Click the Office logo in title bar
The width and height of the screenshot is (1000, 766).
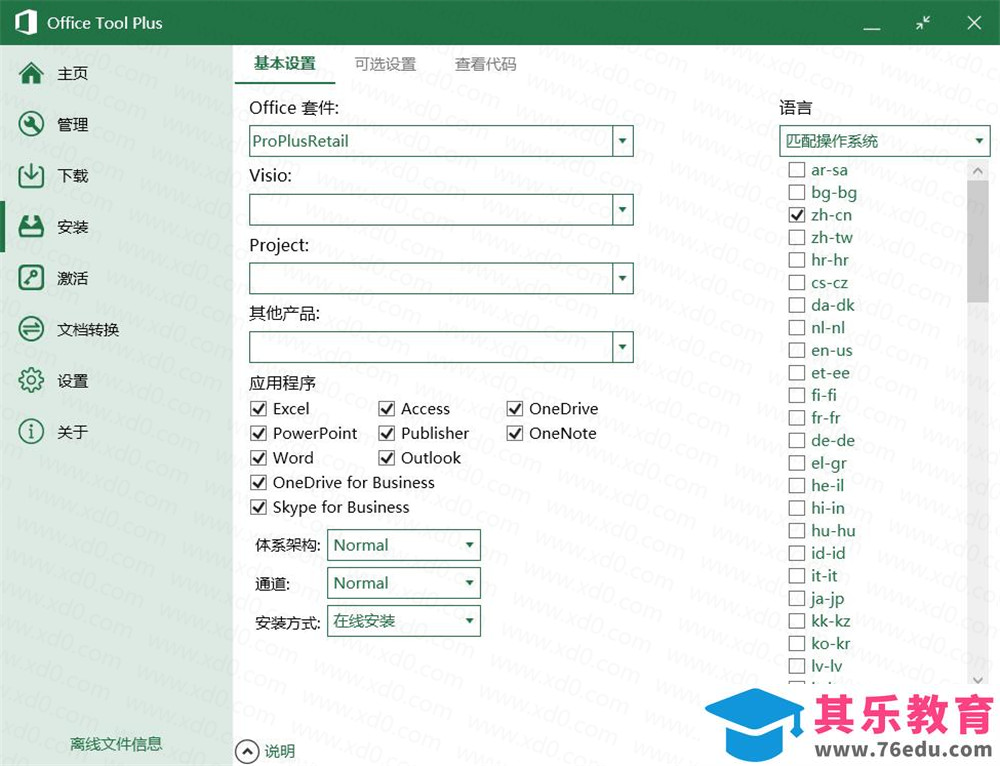pyautogui.click(x=26, y=22)
